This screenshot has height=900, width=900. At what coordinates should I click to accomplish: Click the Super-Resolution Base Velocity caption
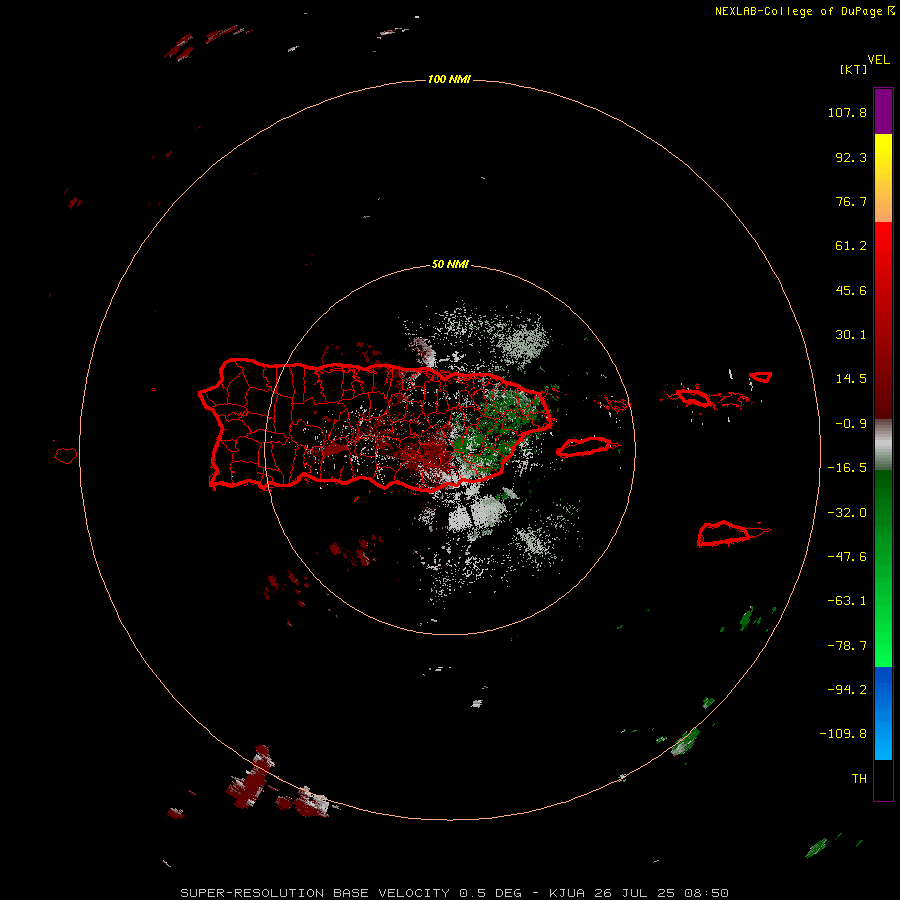454,893
